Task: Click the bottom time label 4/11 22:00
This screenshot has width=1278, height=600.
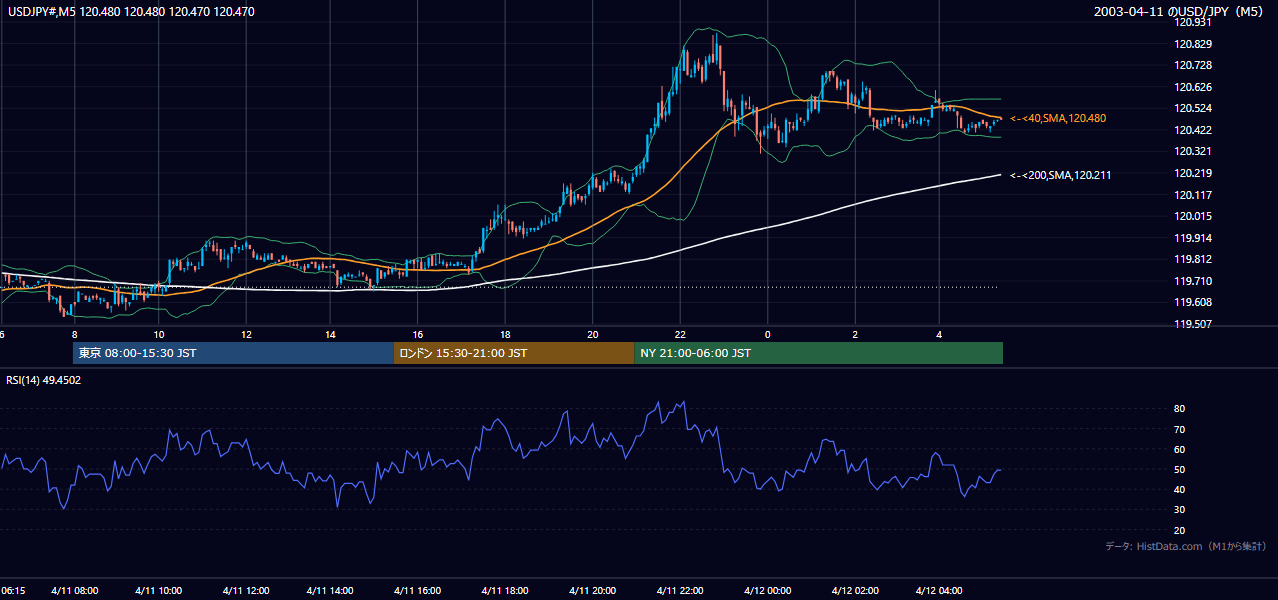Action: click(x=680, y=591)
